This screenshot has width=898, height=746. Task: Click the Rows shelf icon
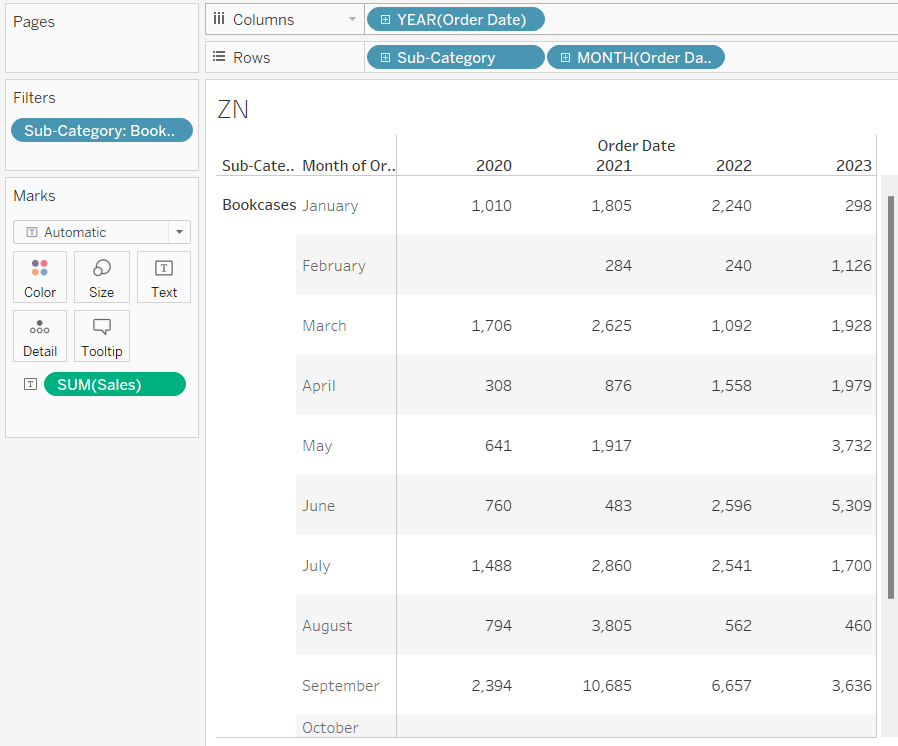[x=219, y=57]
